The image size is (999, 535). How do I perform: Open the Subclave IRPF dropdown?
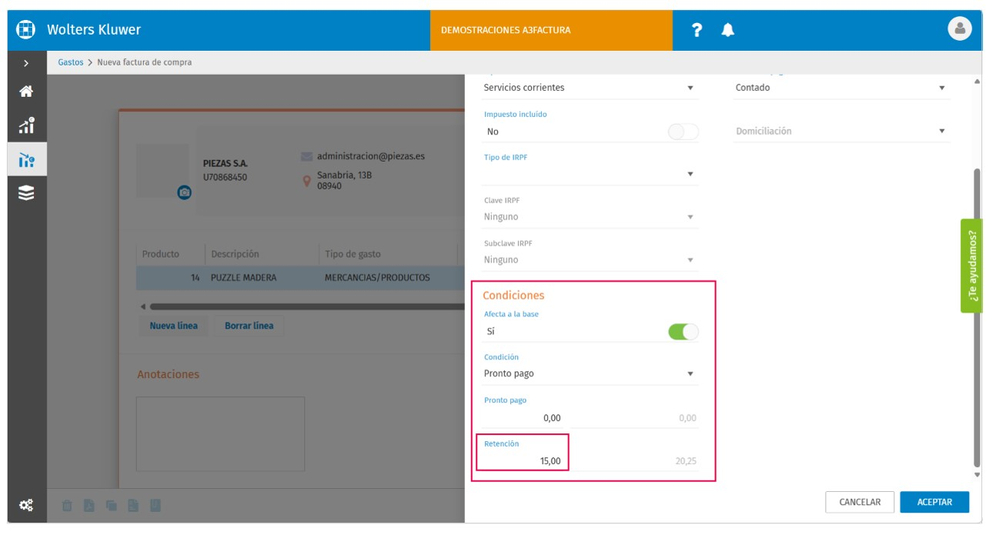coord(591,260)
